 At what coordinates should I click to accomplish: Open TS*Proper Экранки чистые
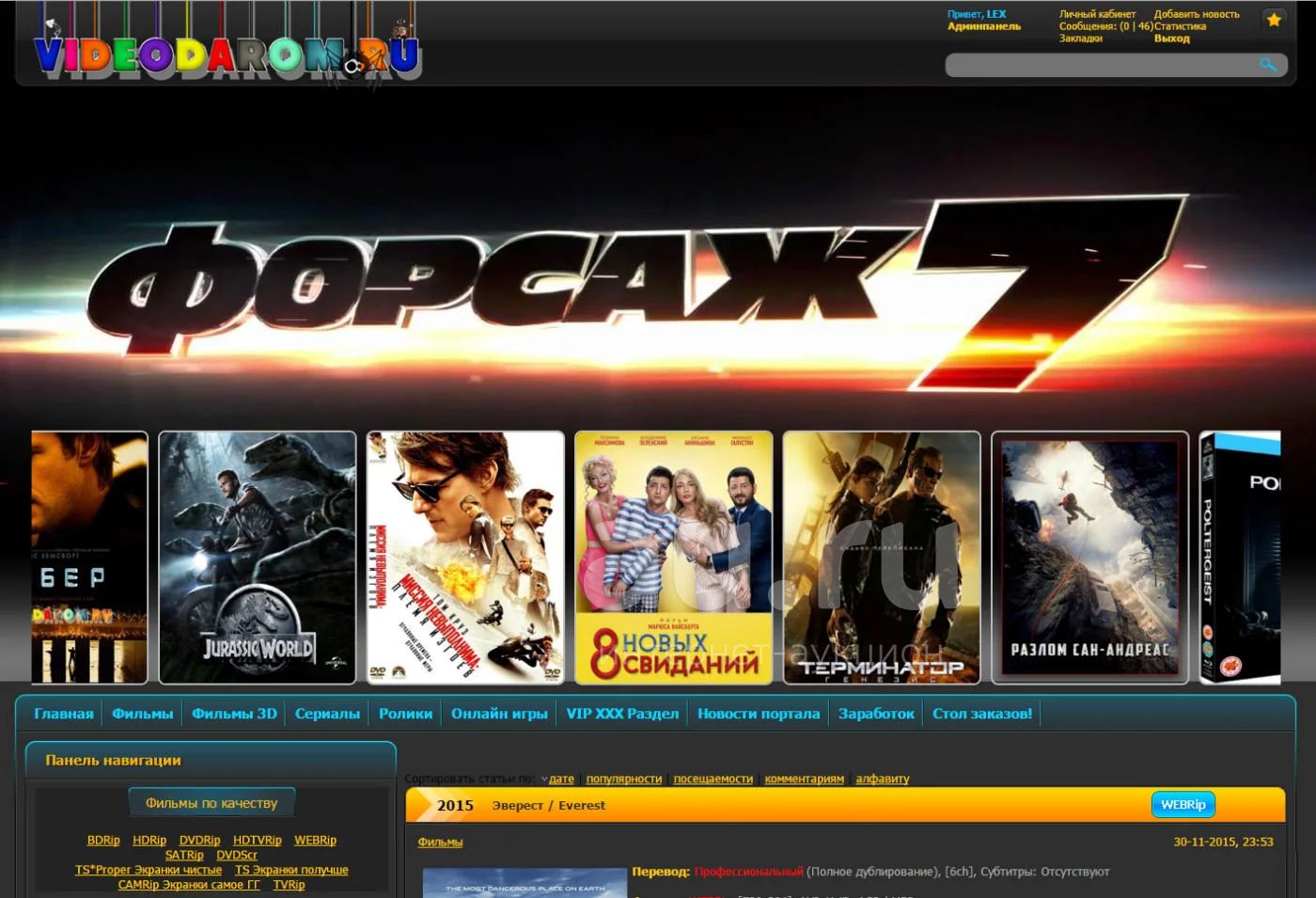(x=149, y=870)
